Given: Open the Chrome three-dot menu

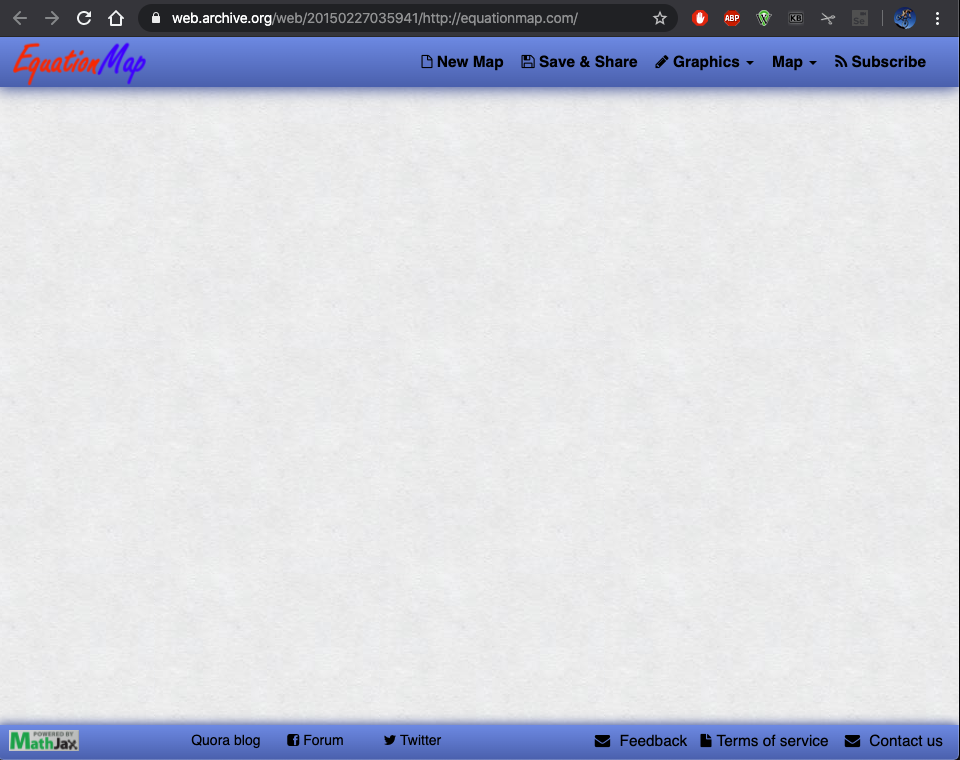Looking at the screenshot, I should (x=938, y=18).
